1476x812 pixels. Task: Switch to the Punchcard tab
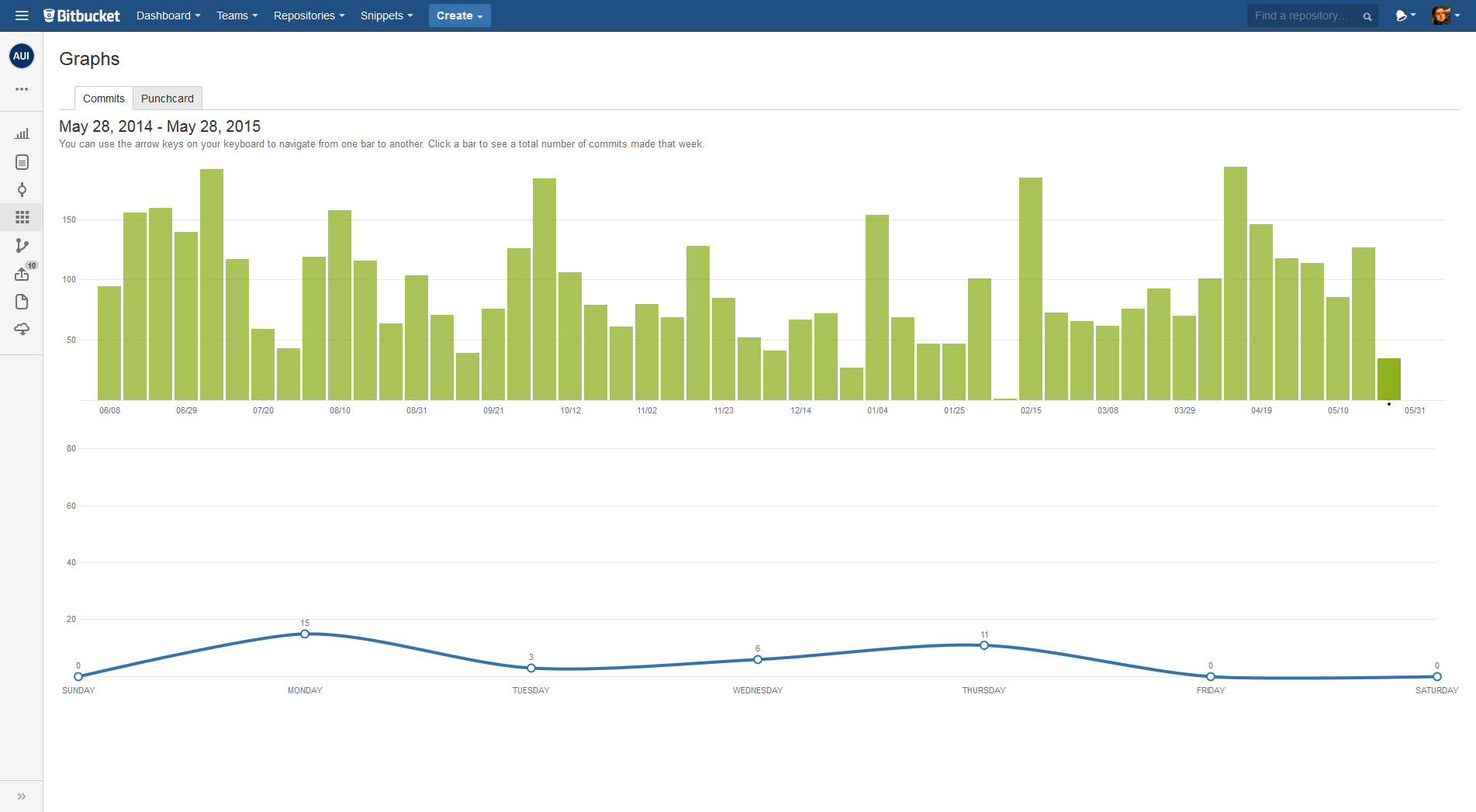167,98
